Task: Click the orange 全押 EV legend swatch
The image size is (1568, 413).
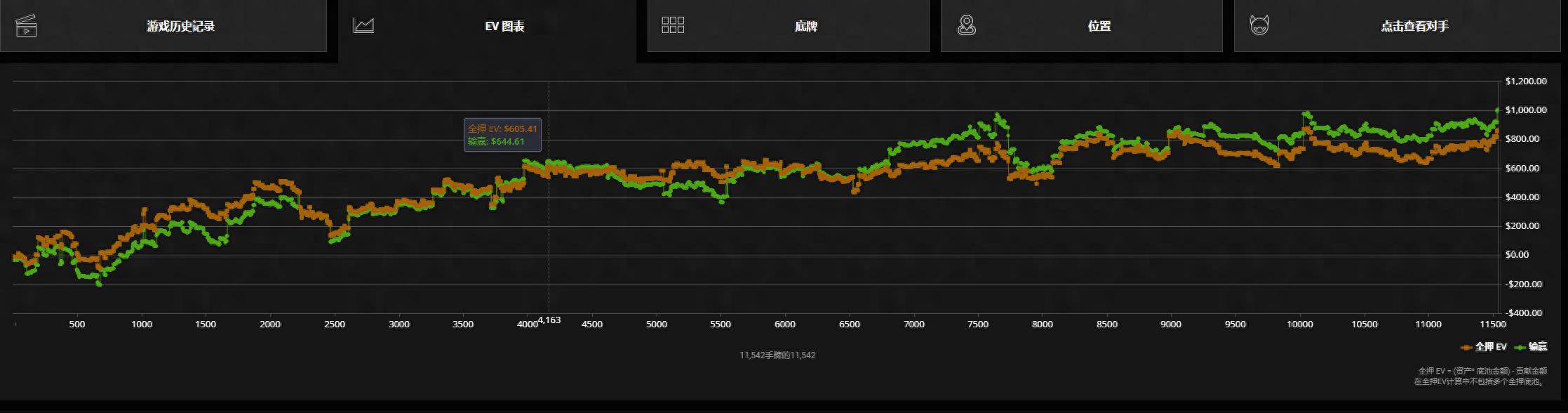Action: (x=1466, y=347)
